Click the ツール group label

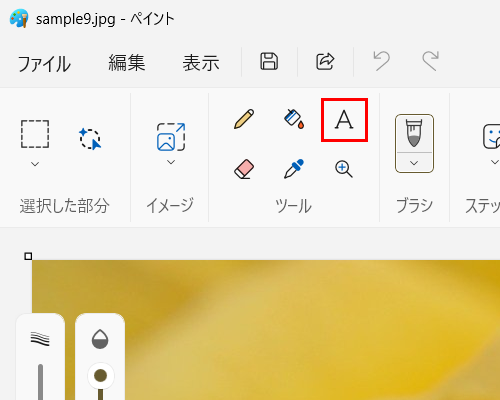294,206
